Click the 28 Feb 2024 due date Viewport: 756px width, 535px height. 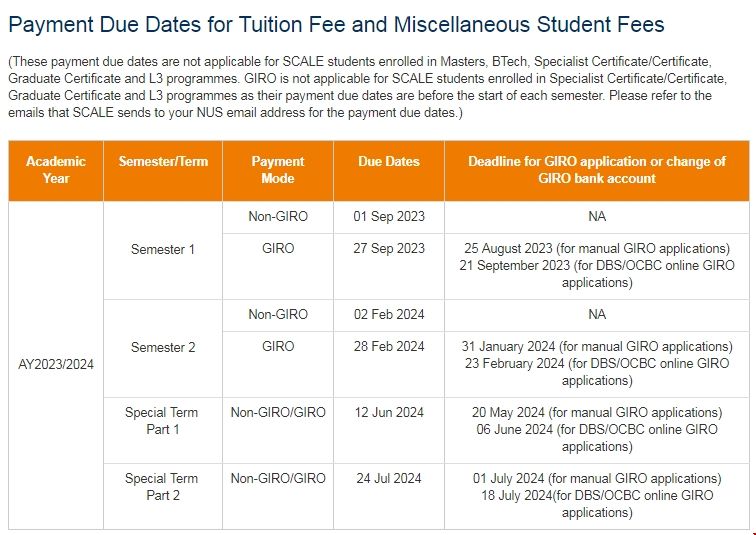click(389, 347)
